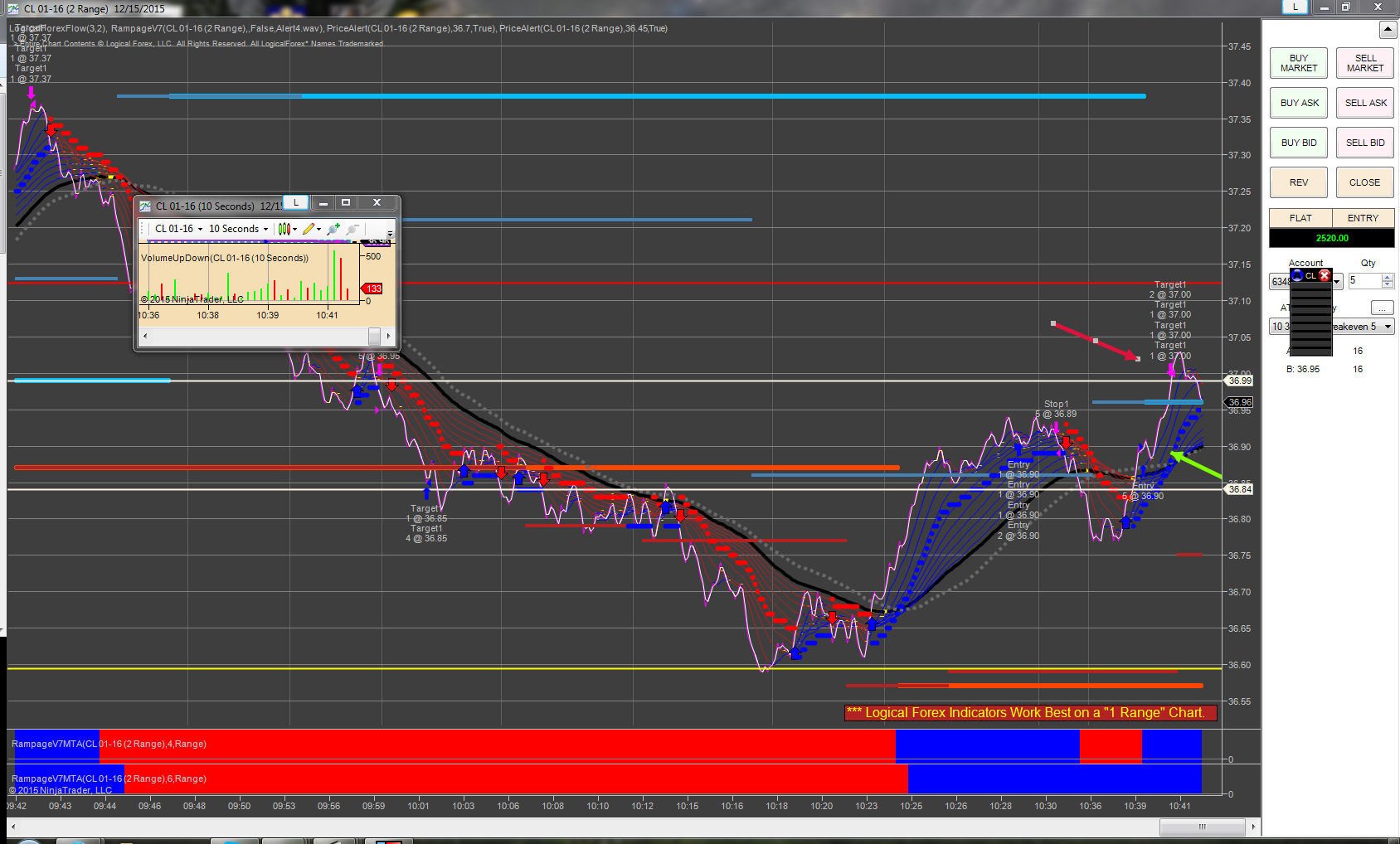Collapse the chart trader panel with up arrow
The image size is (1400, 844).
point(1388,30)
